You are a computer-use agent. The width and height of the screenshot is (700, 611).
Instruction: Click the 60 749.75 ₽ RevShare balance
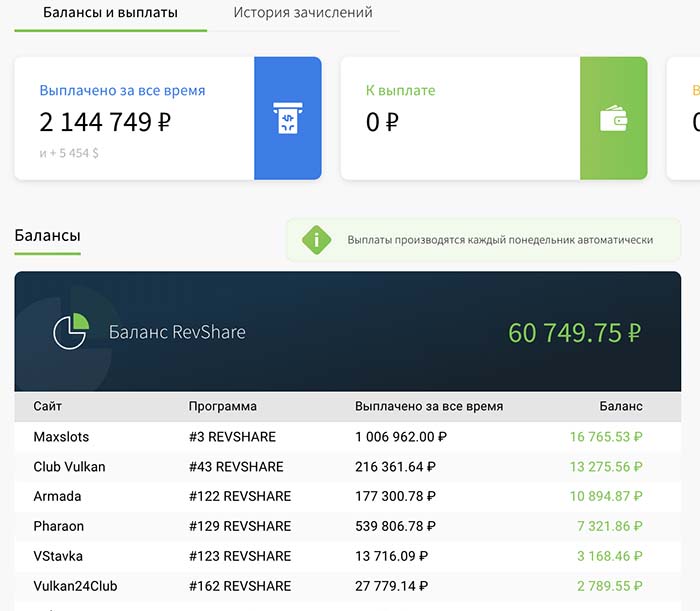point(574,333)
